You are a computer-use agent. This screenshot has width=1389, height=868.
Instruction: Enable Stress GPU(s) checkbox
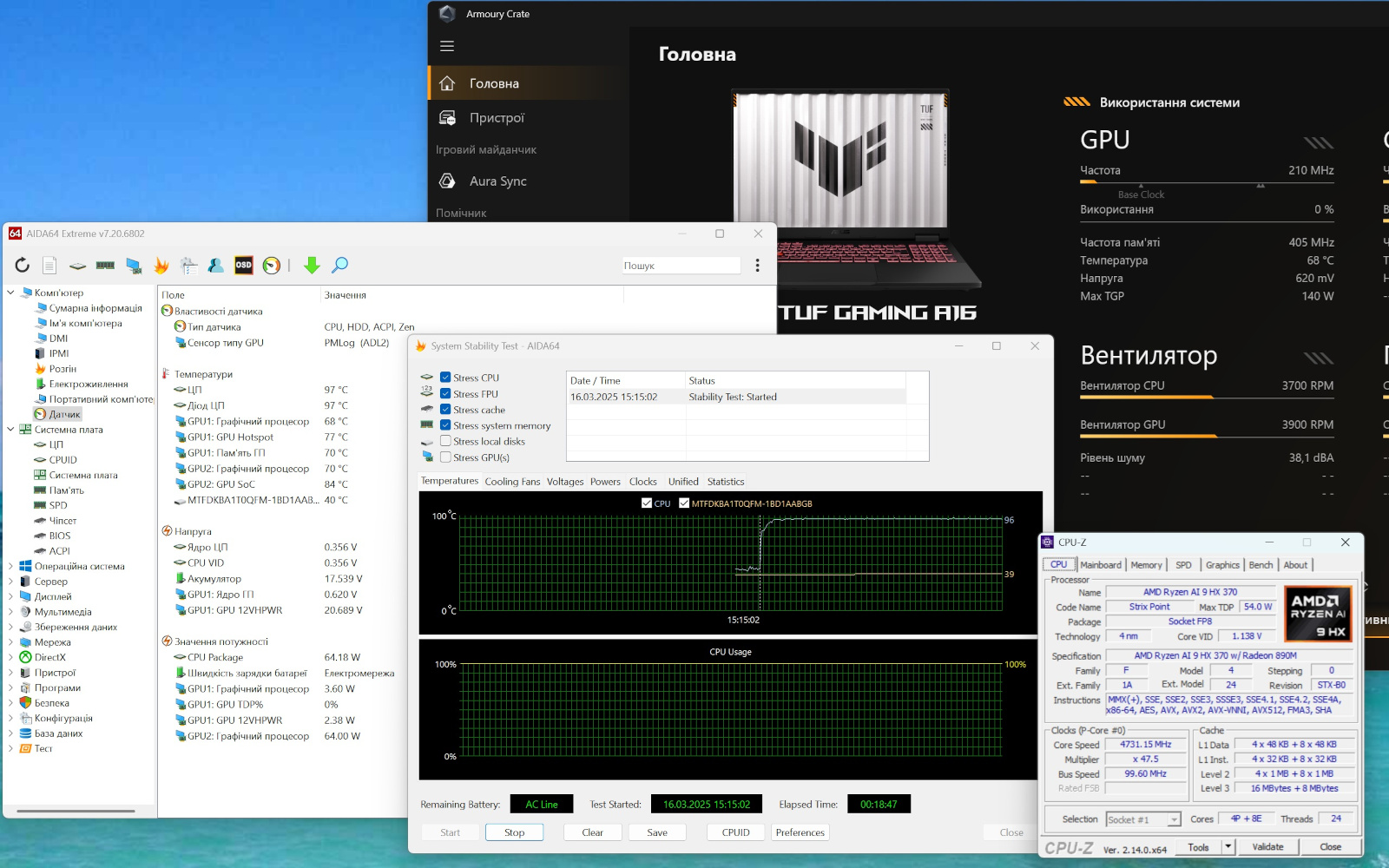pos(445,457)
